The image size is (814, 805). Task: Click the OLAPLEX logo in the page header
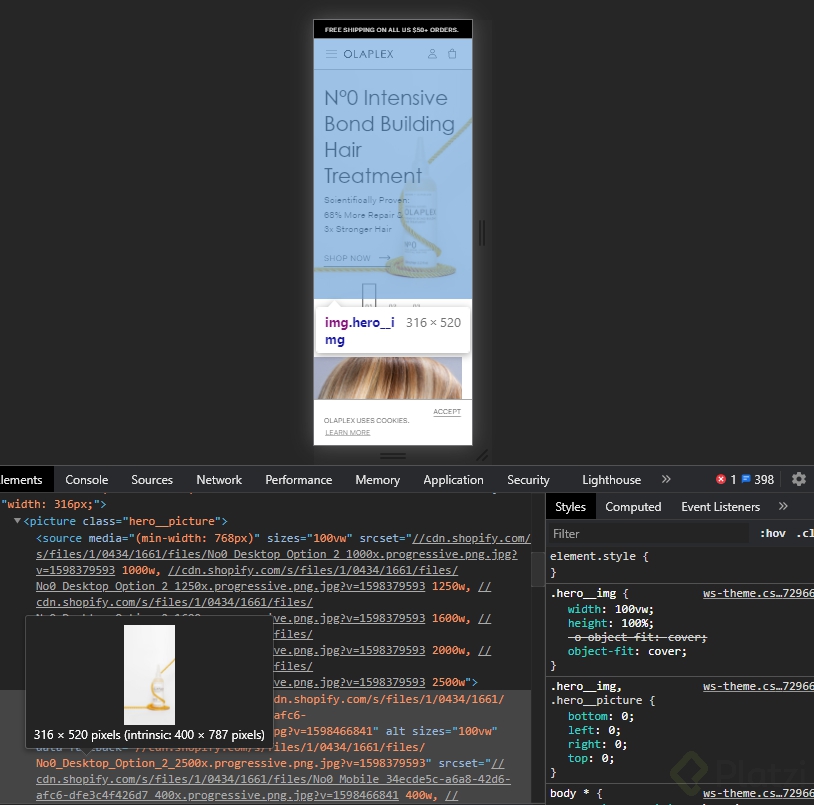(368, 54)
